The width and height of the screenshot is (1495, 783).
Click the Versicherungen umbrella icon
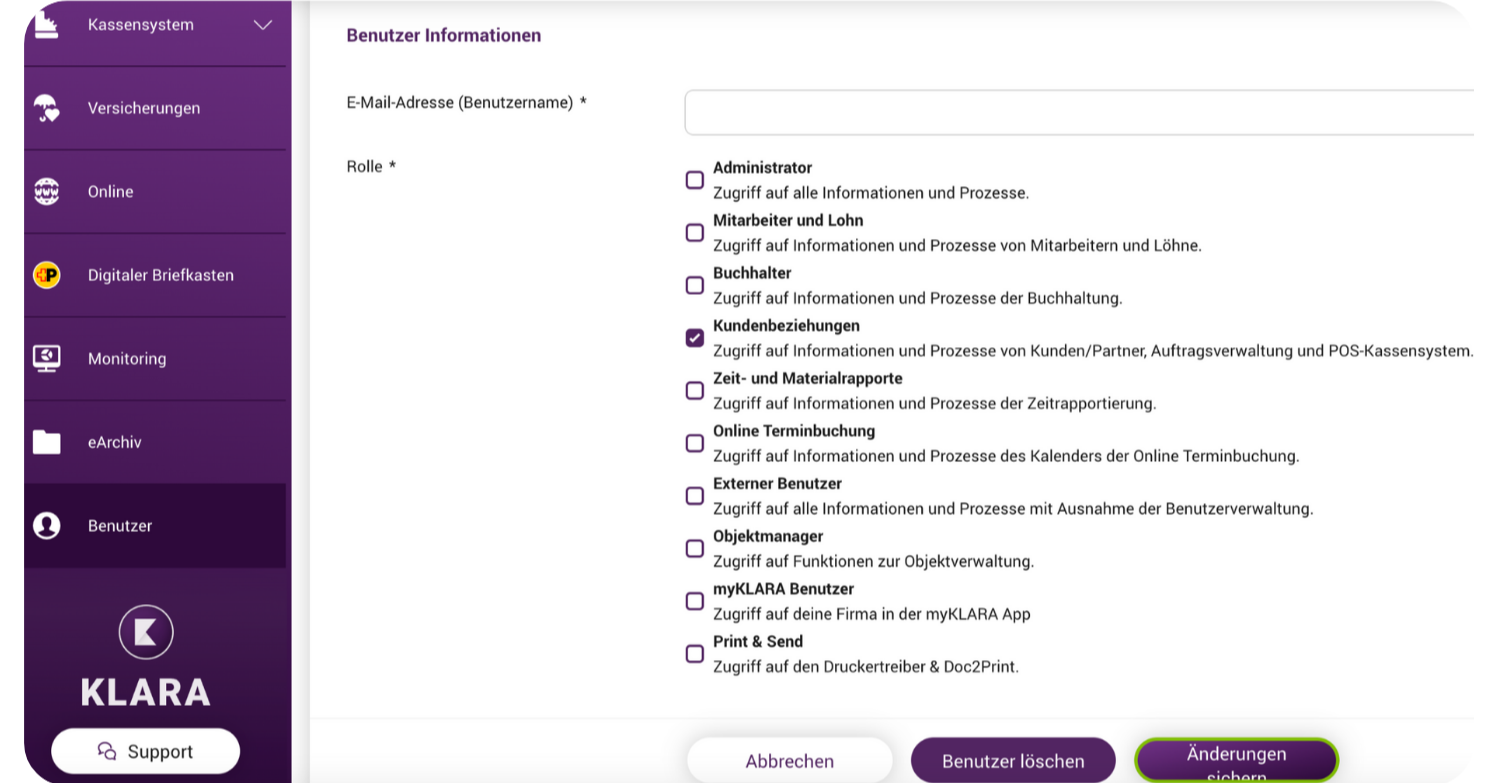click(47, 108)
